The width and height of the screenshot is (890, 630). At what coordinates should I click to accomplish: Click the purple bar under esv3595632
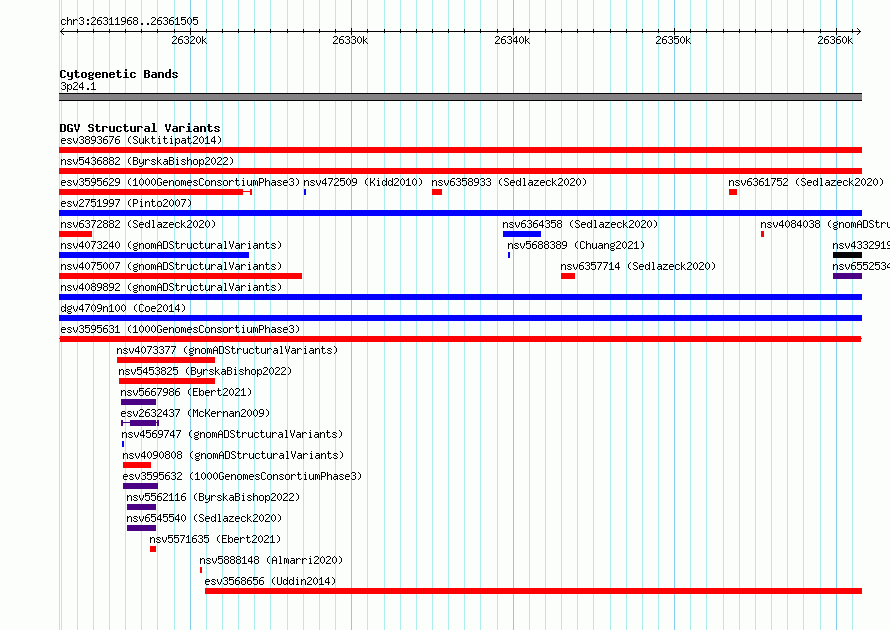[140, 486]
